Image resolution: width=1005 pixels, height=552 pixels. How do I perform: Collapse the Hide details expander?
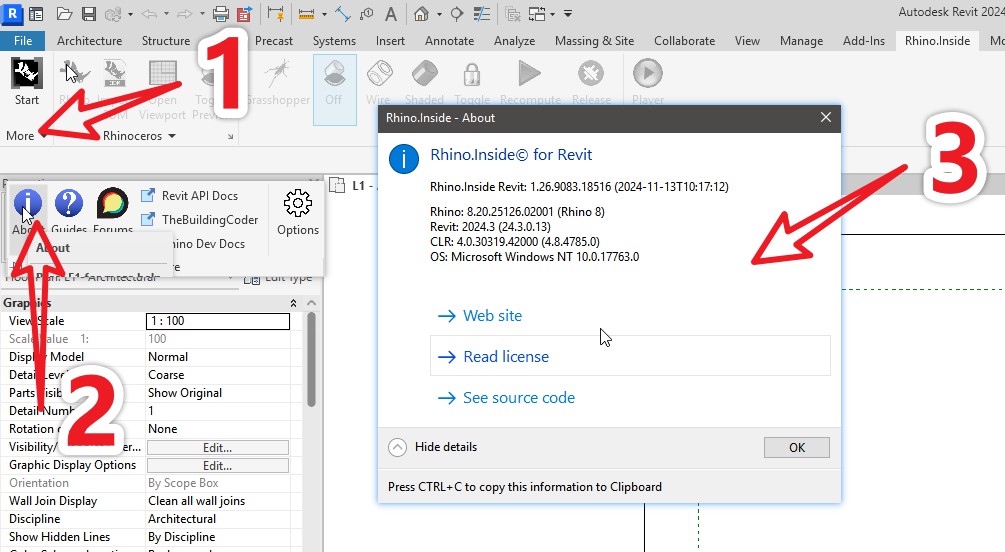(397, 447)
